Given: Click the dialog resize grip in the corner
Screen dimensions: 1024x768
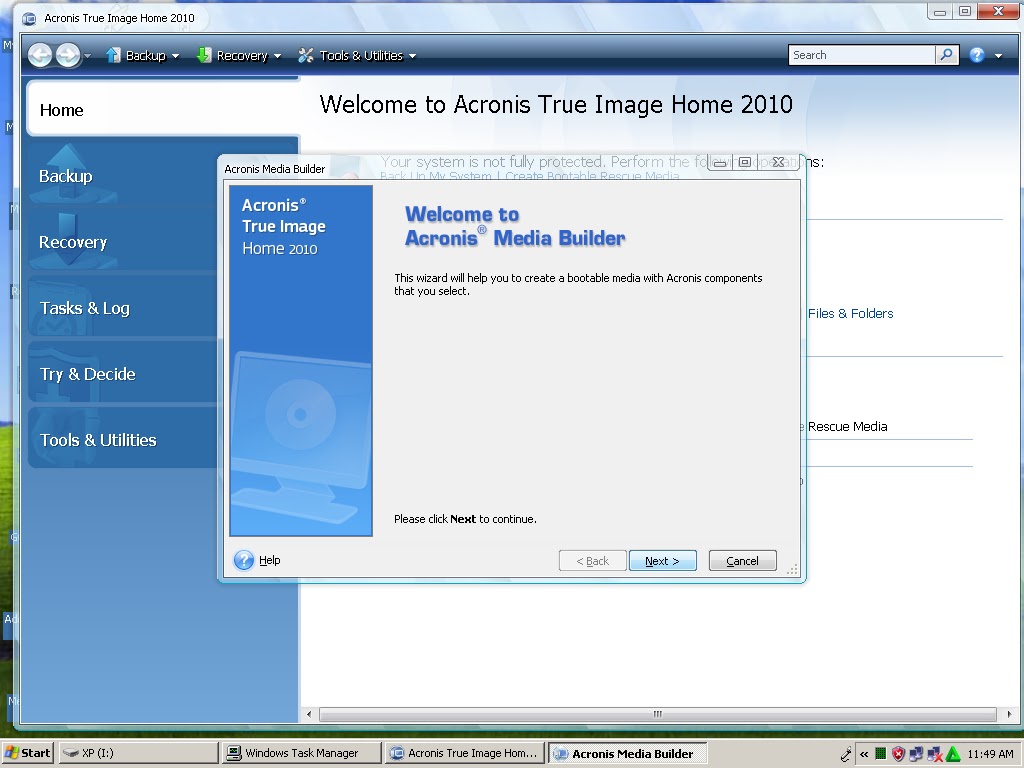Looking at the screenshot, I should point(792,569).
